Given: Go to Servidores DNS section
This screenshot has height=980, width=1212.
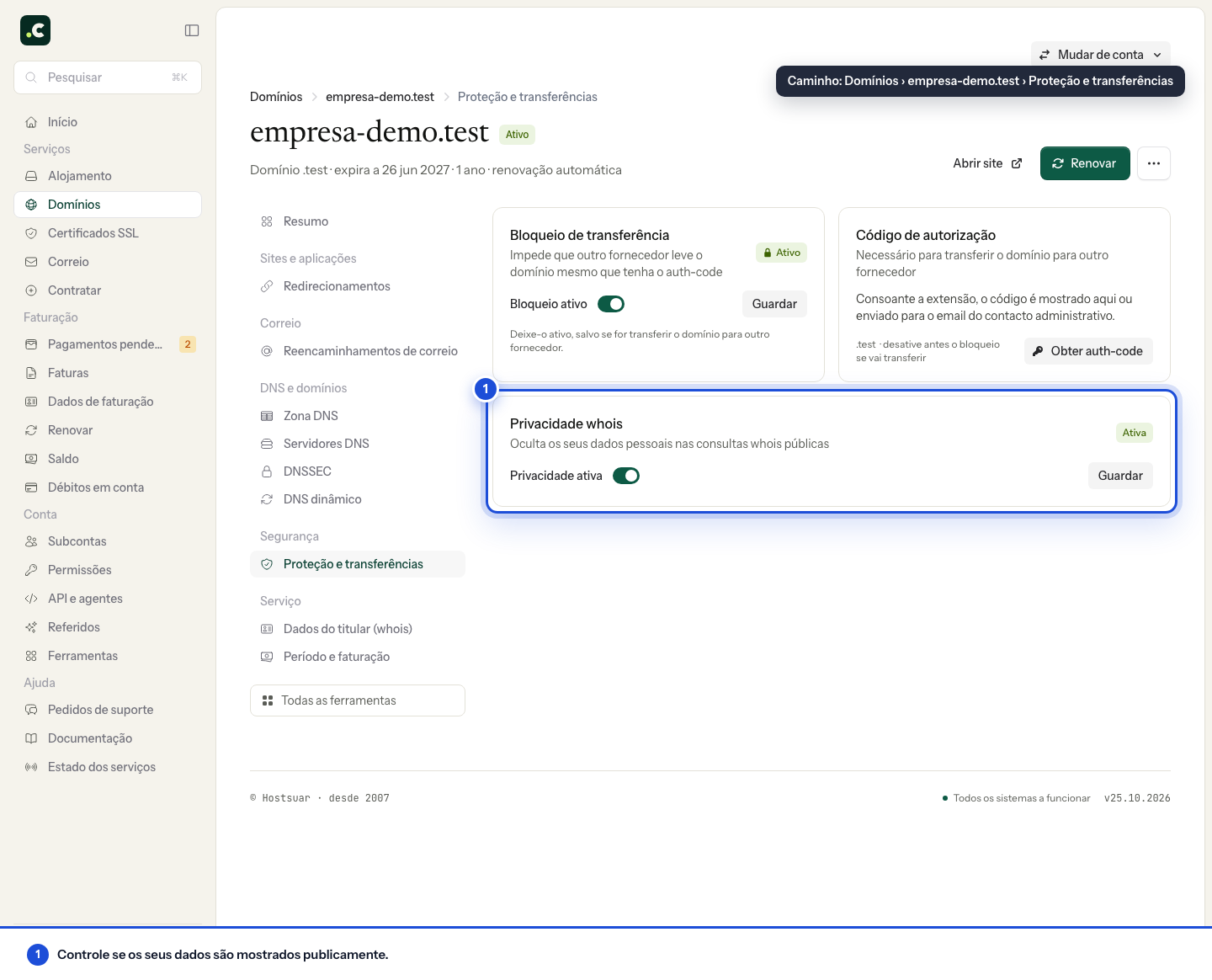Looking at the screenshot, I should [358, 444].
